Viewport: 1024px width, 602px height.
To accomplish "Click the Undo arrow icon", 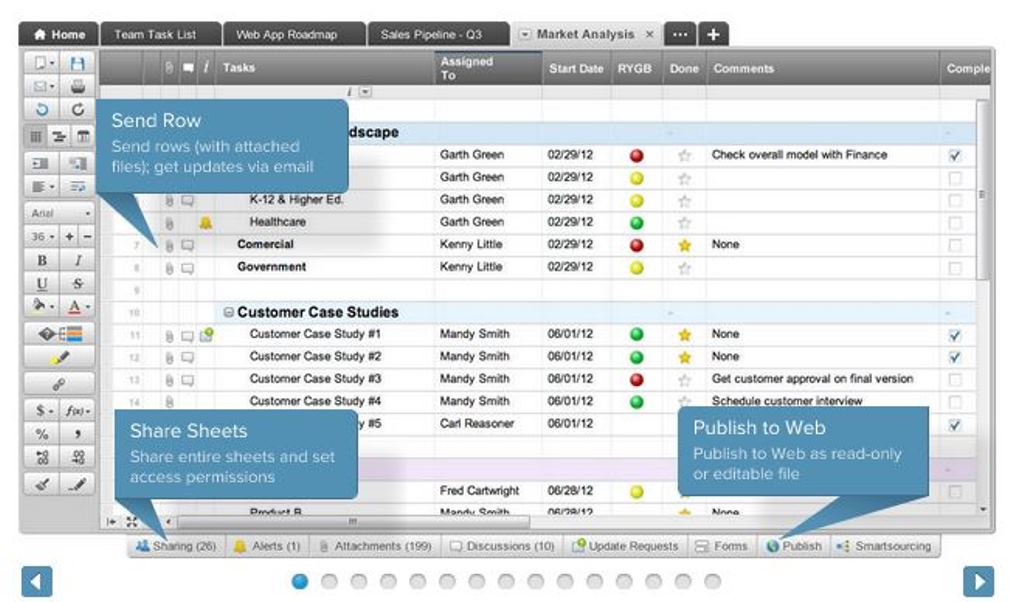I will click(x=42, y=110).
